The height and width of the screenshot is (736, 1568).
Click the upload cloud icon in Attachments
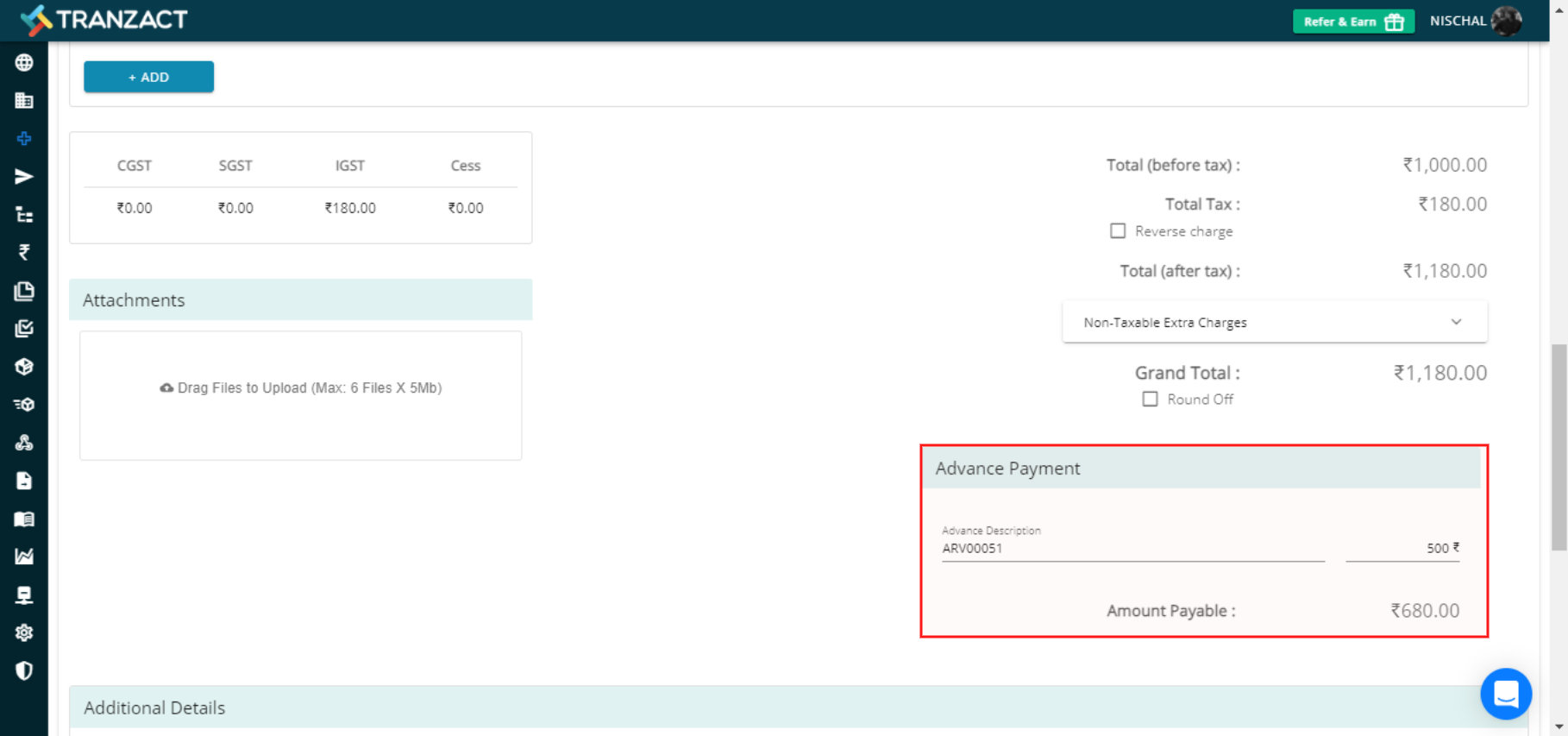[166, 388]
